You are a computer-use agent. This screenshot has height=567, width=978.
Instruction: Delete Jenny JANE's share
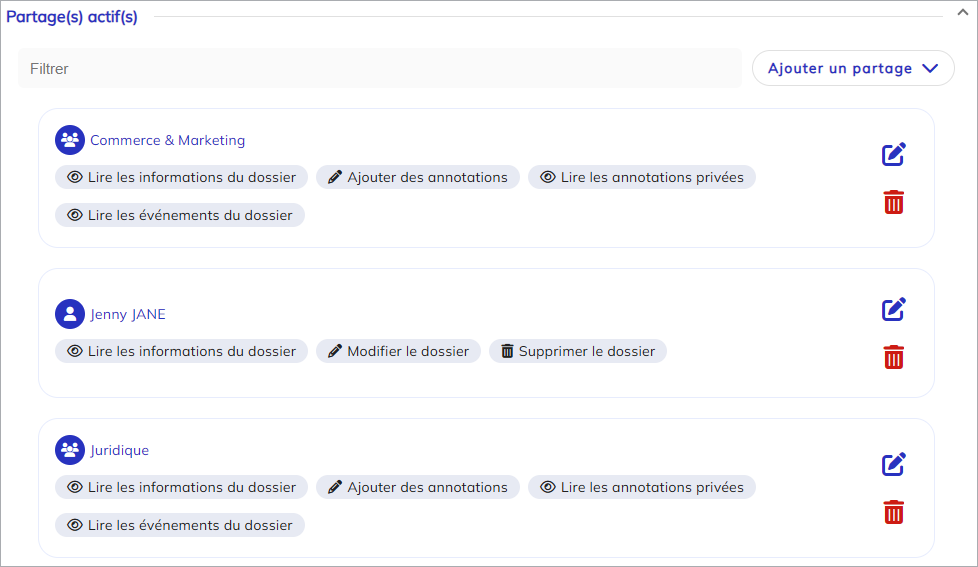[893, 357]
